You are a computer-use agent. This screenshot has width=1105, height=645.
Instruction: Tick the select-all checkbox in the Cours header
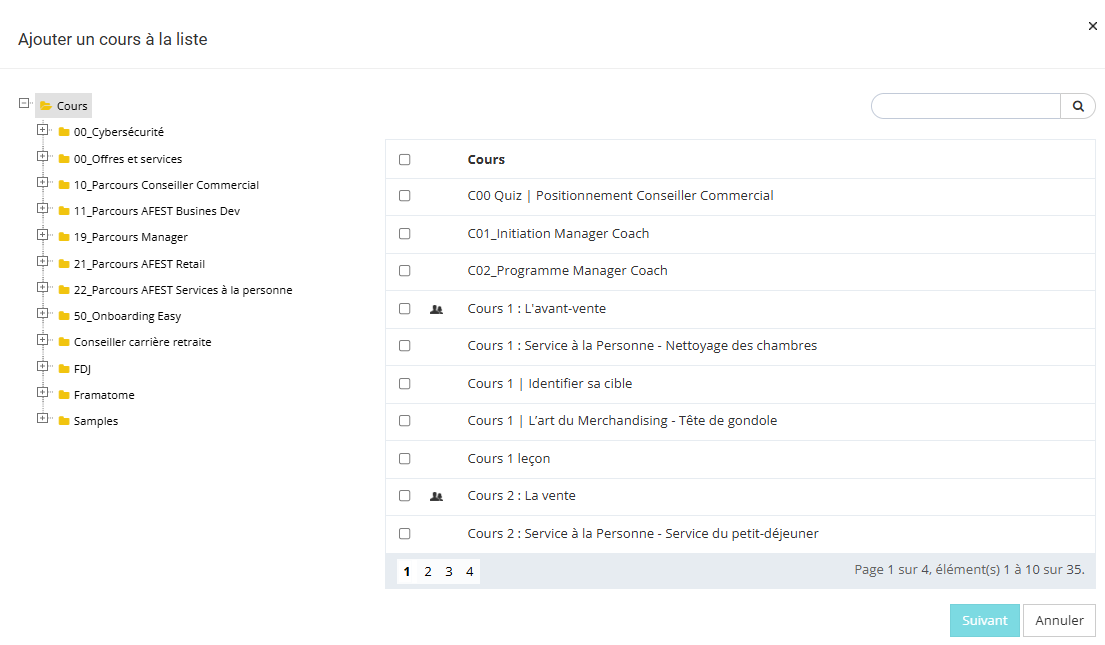coord(404,160)
